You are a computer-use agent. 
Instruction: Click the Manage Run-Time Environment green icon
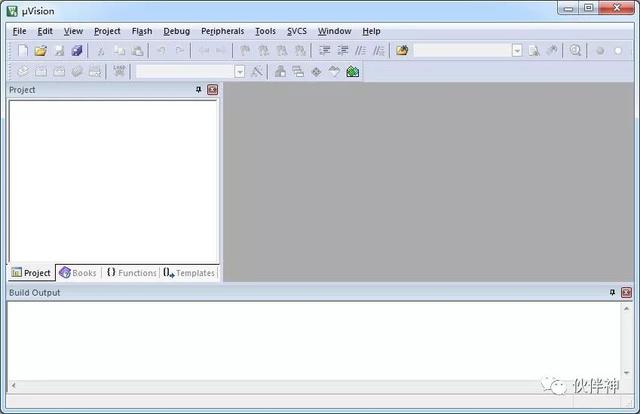pos(352,71)
